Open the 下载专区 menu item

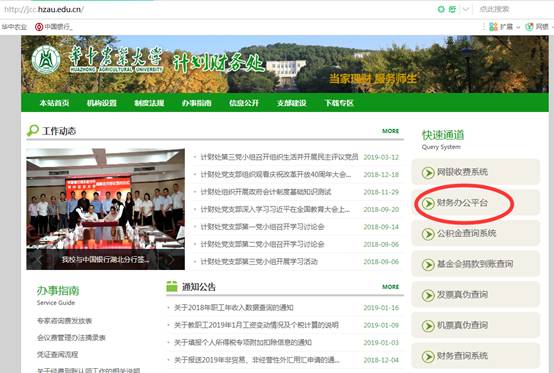click(339, 103)
